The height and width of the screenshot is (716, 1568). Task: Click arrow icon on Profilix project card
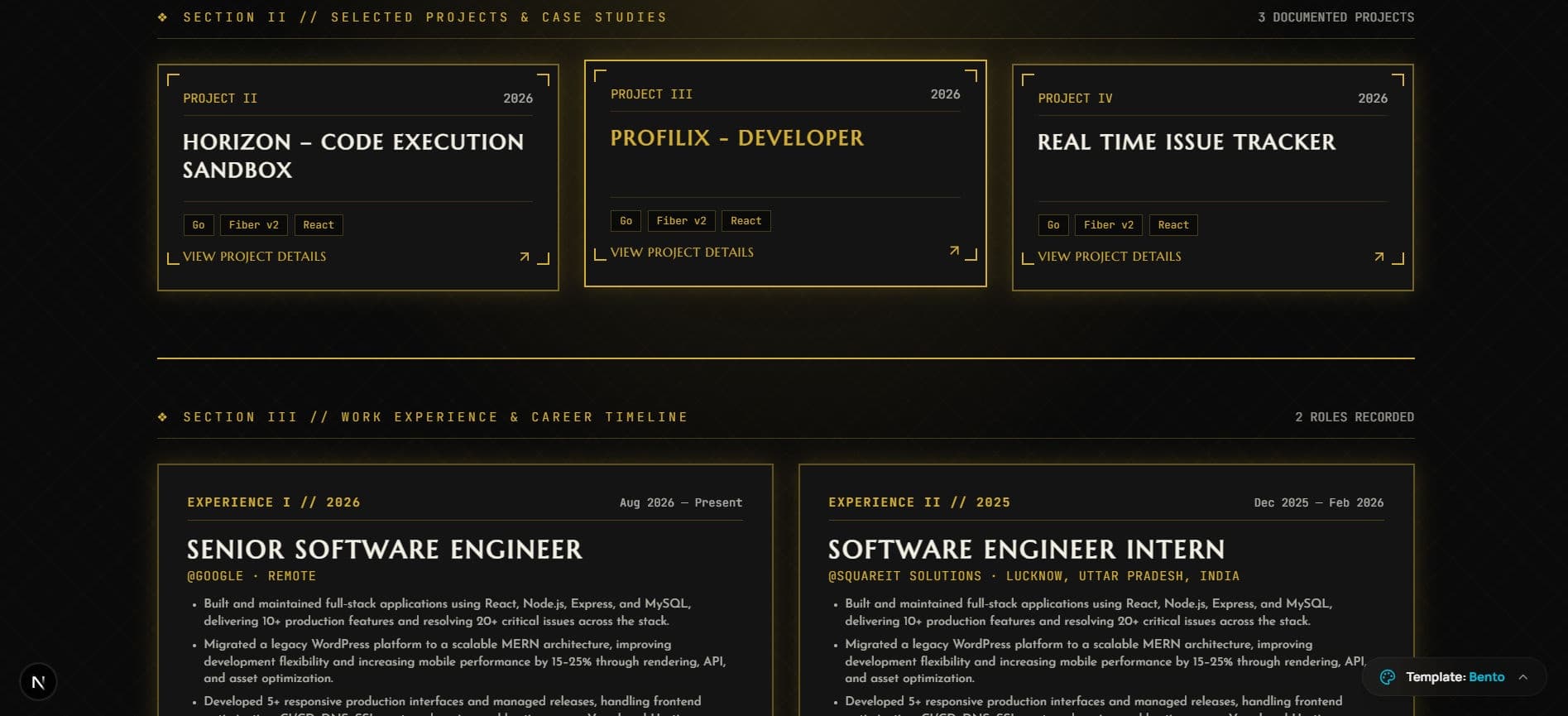tap(954, 251)
